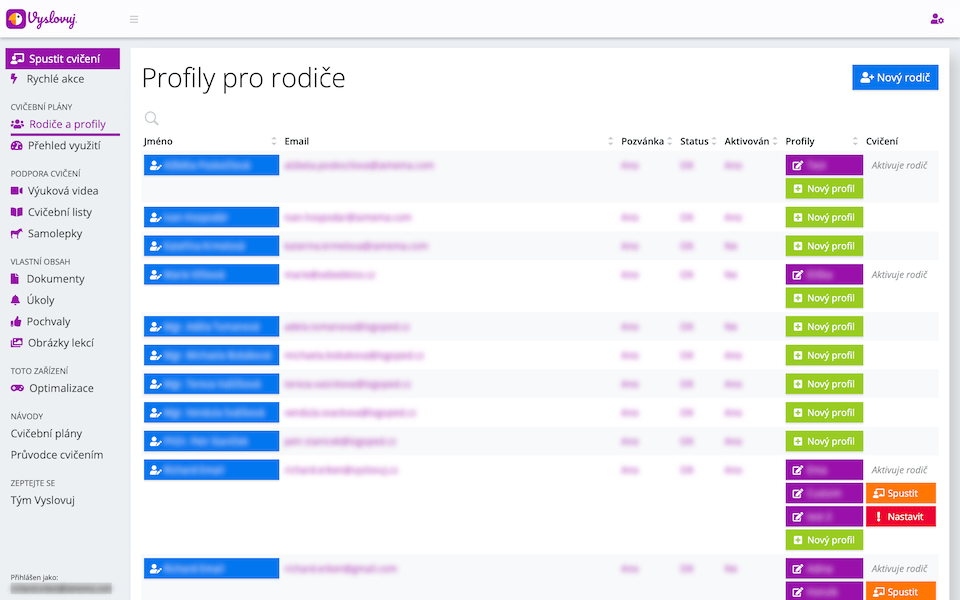Click Nový rodič button

pos(895,77)
